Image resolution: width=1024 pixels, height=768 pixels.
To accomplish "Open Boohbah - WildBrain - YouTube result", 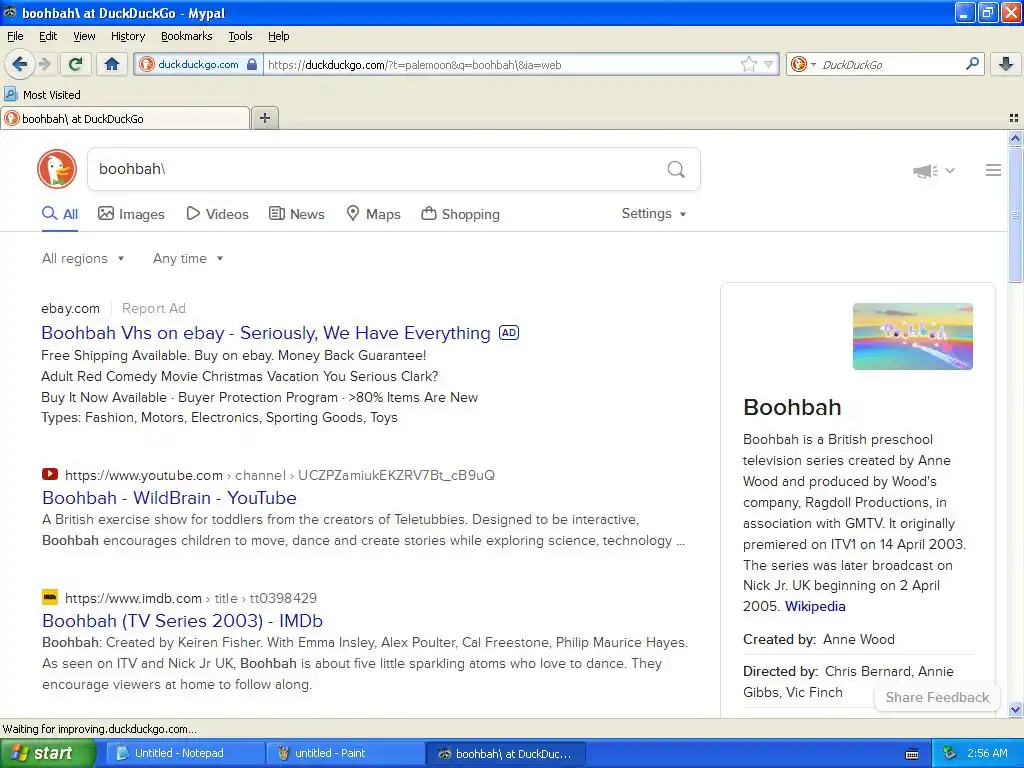I will click(169, 498).
